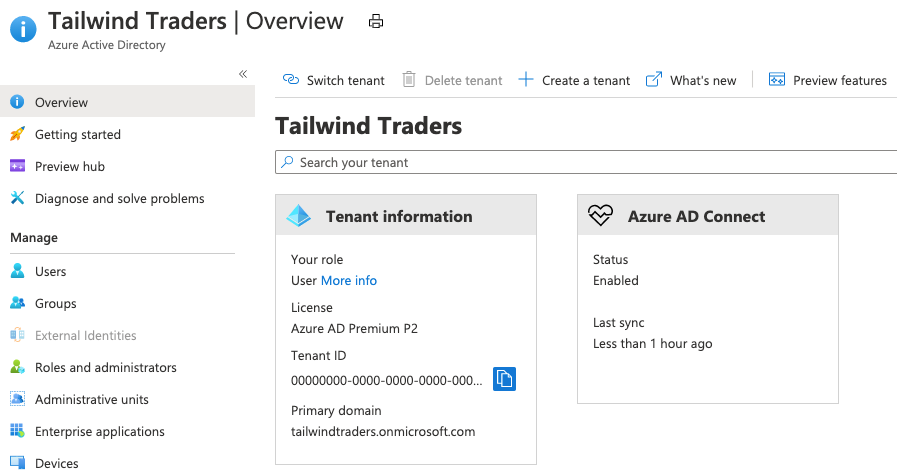897x475 pixels.
Task: Copy the Tenant ID with copy button
Action: (x=504, y=379)
